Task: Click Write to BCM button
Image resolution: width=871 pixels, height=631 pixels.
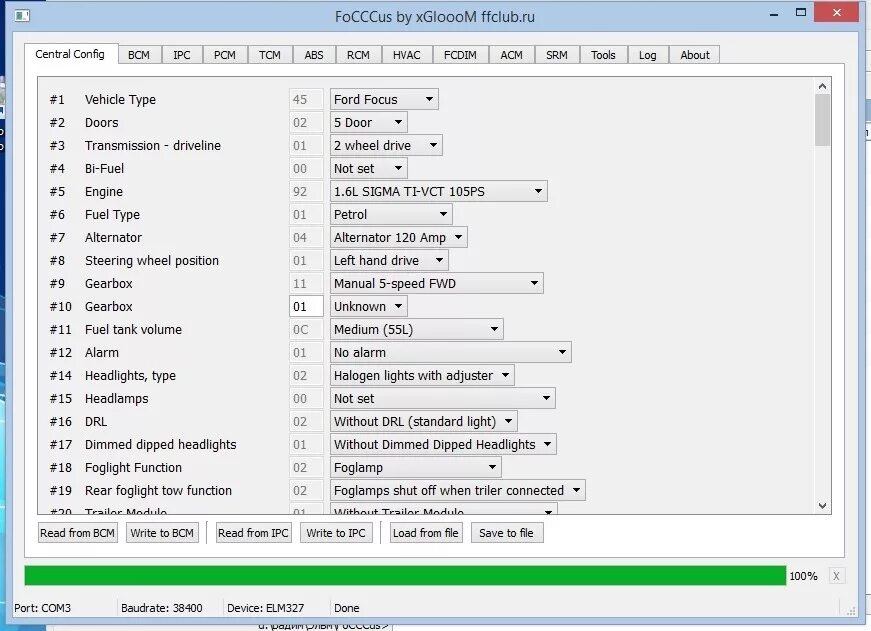Action: click(162, 533)
